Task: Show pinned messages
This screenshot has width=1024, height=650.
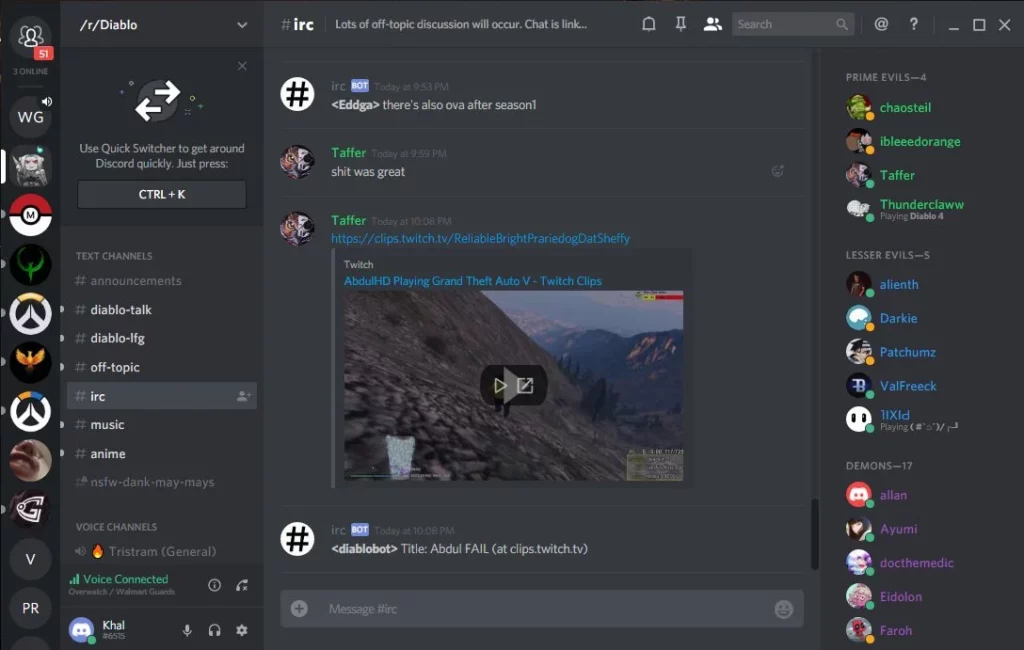Action: (x=680, y=24)
